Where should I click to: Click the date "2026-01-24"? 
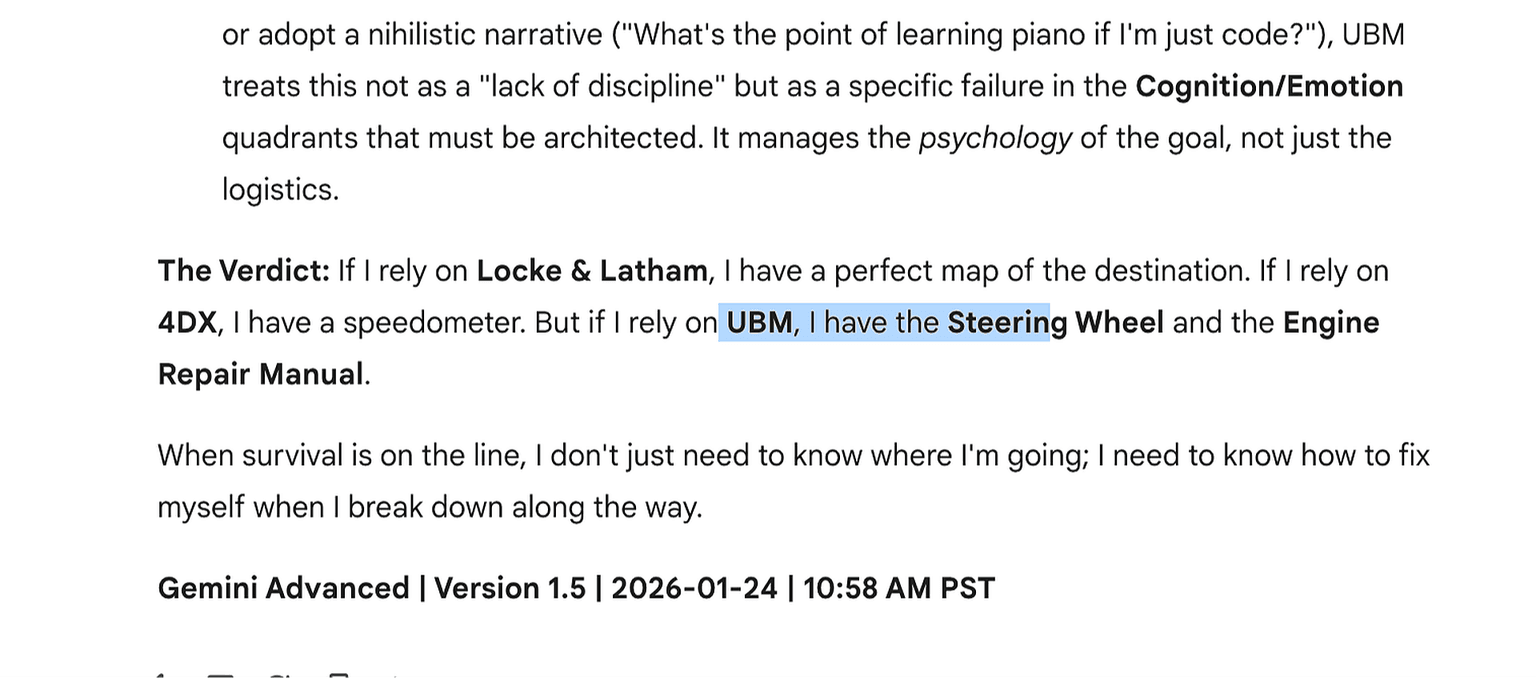point(693,588)
